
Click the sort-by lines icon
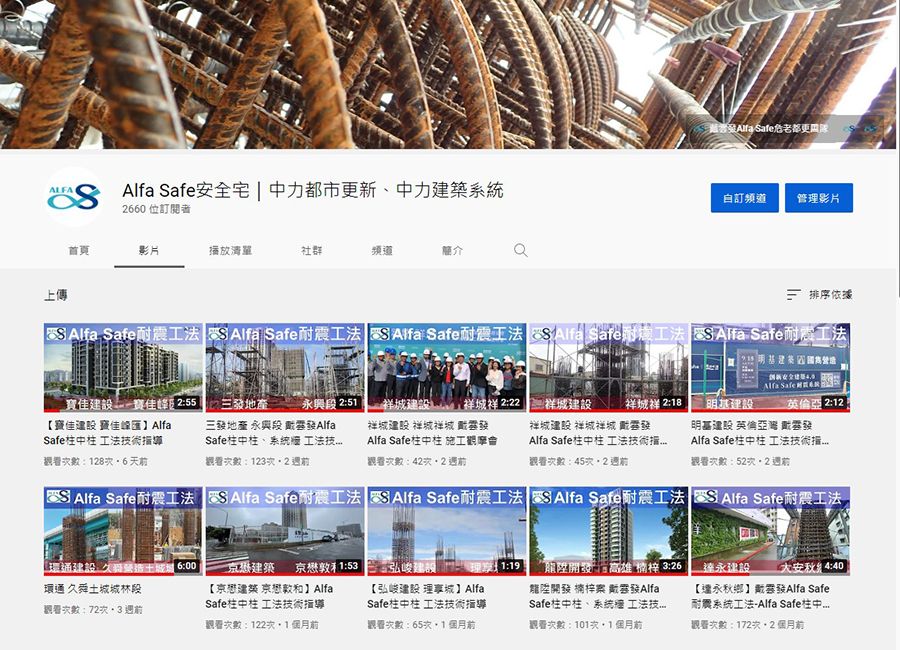(793, 295)
